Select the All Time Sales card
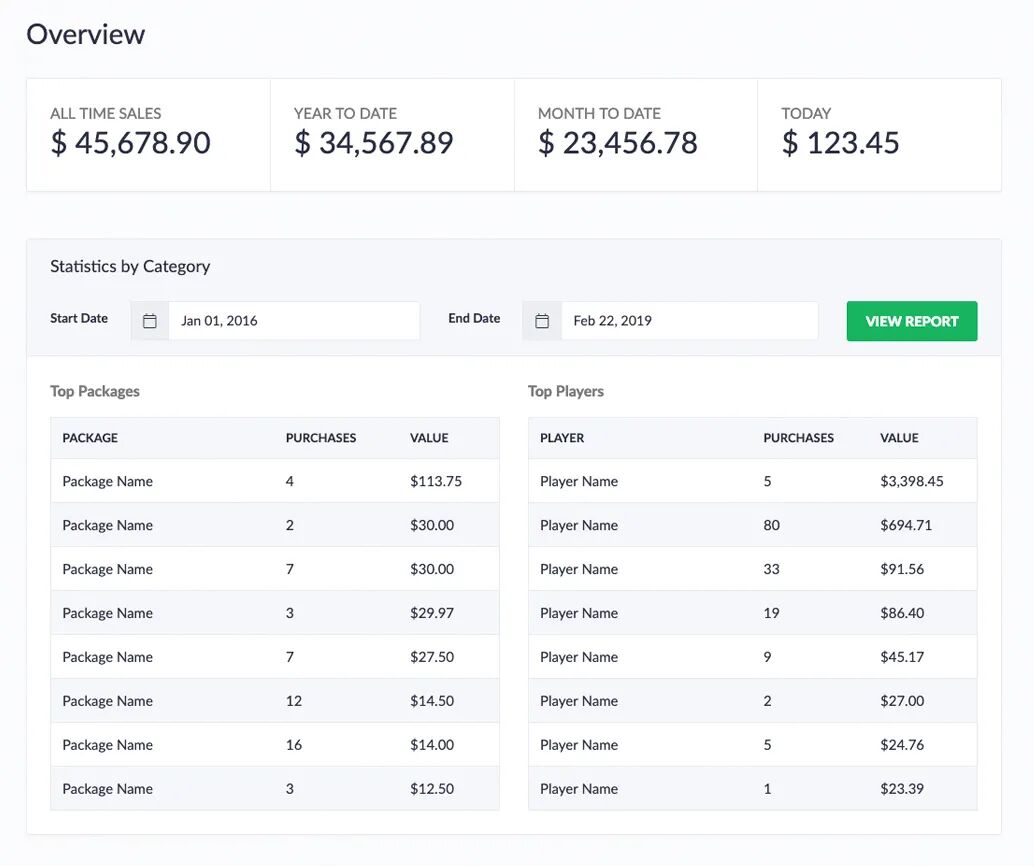 (148, 135)
